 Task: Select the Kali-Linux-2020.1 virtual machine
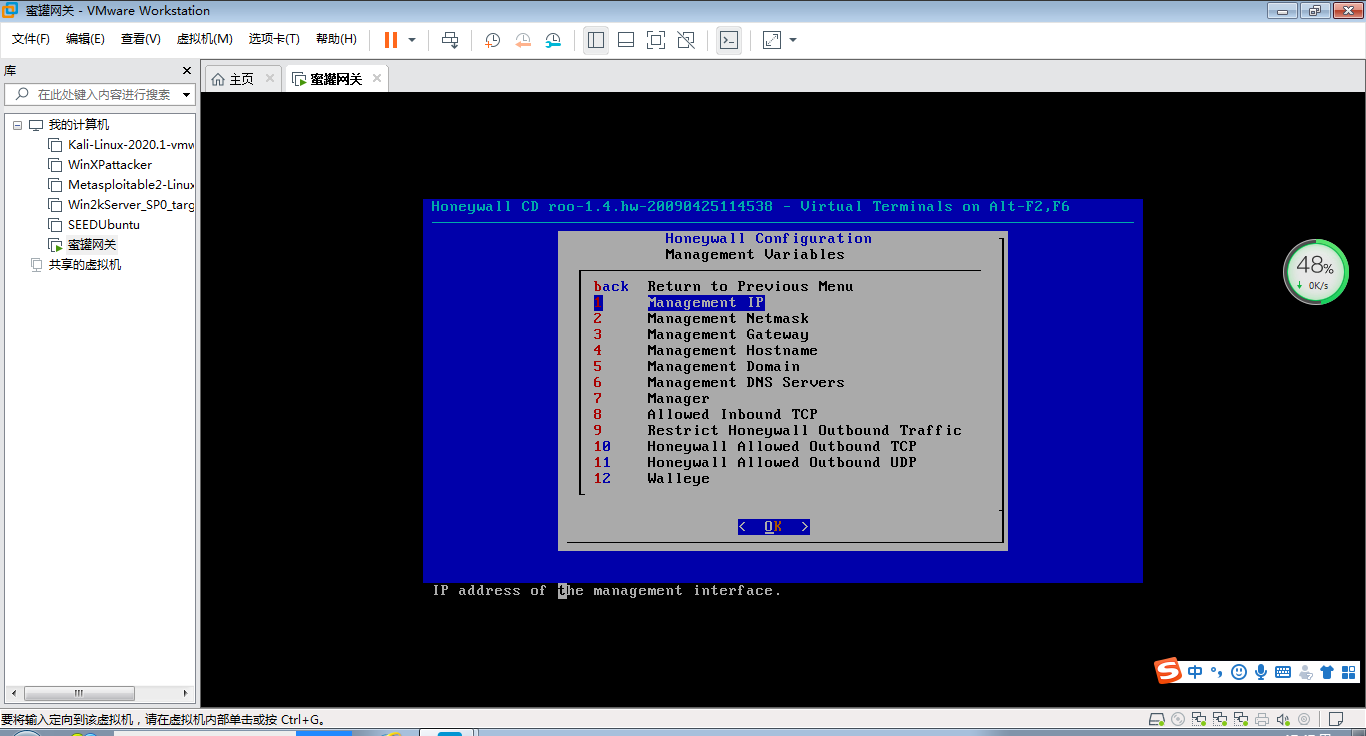[131, 145]
